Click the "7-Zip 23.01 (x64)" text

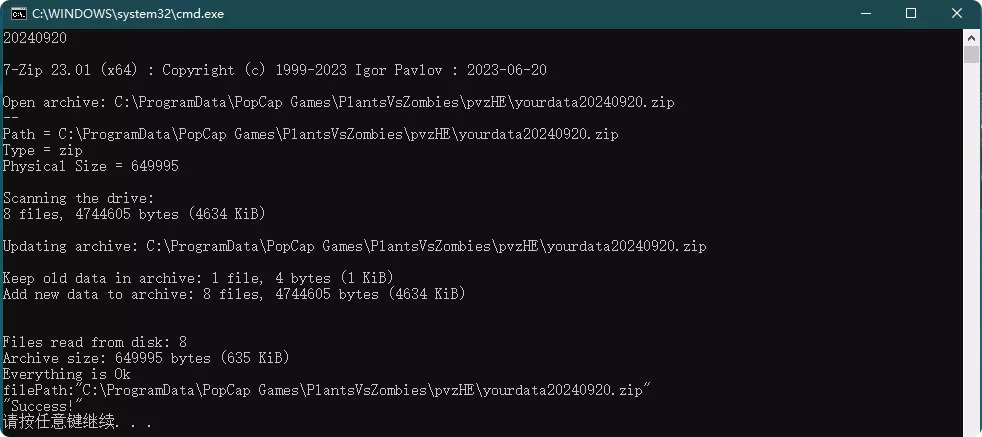(x=72, y=70)
